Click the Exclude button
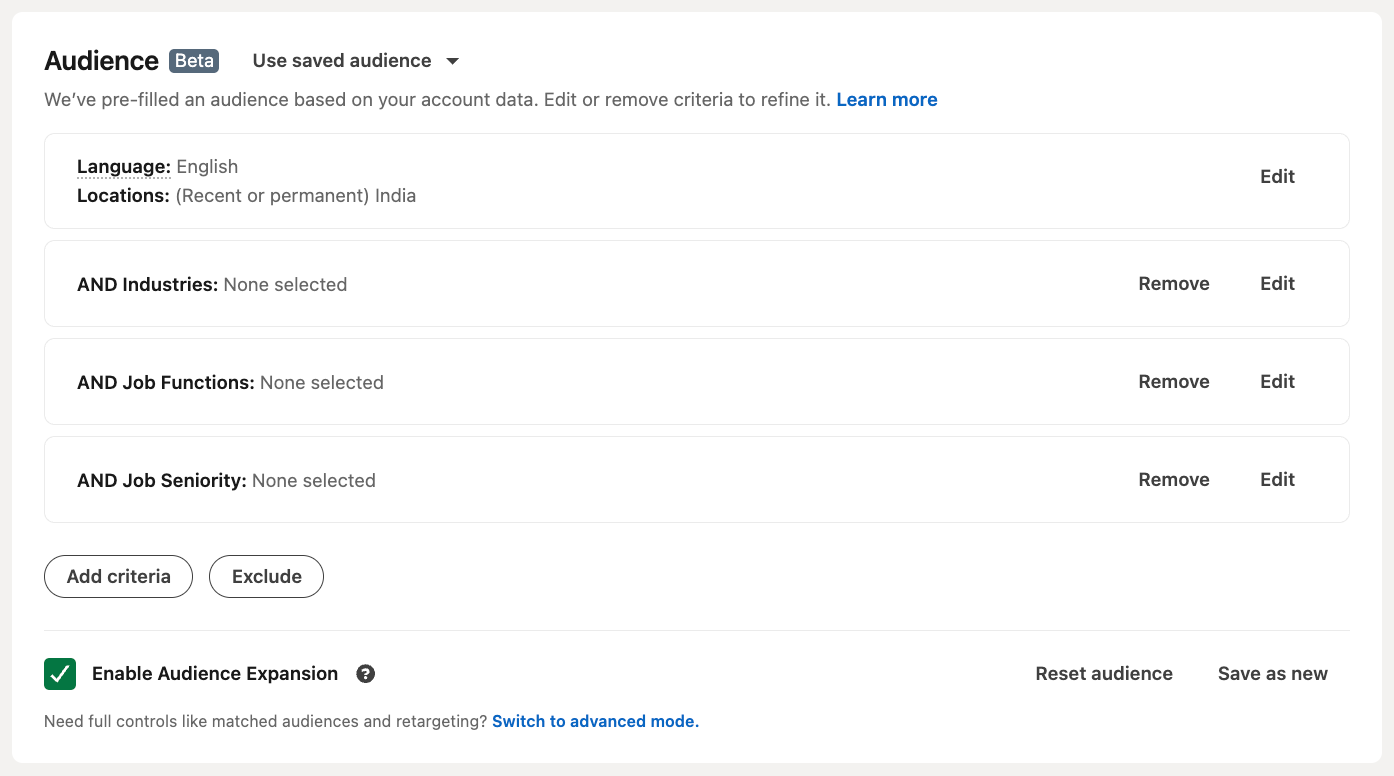The width and height of the screenshot is (1394, 776). pos(266,577)
